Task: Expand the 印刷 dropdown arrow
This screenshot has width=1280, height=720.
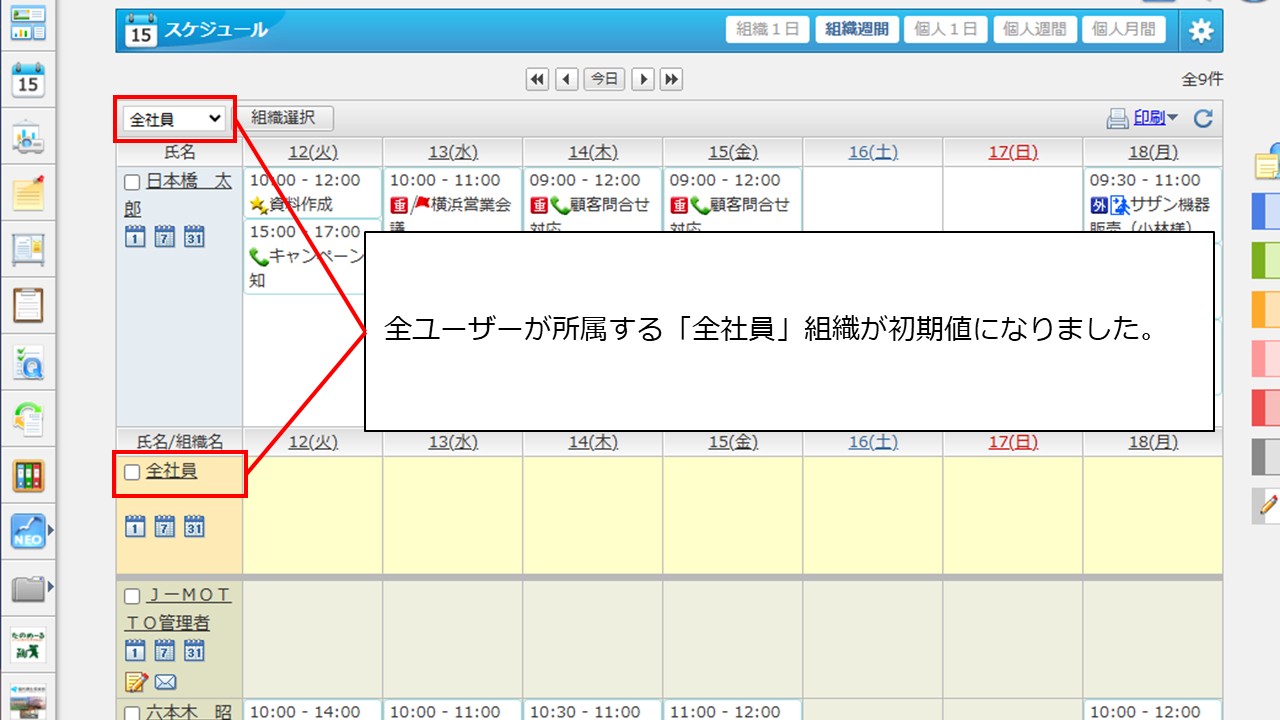Action: pyautogui.click(x=1172, y=118)
